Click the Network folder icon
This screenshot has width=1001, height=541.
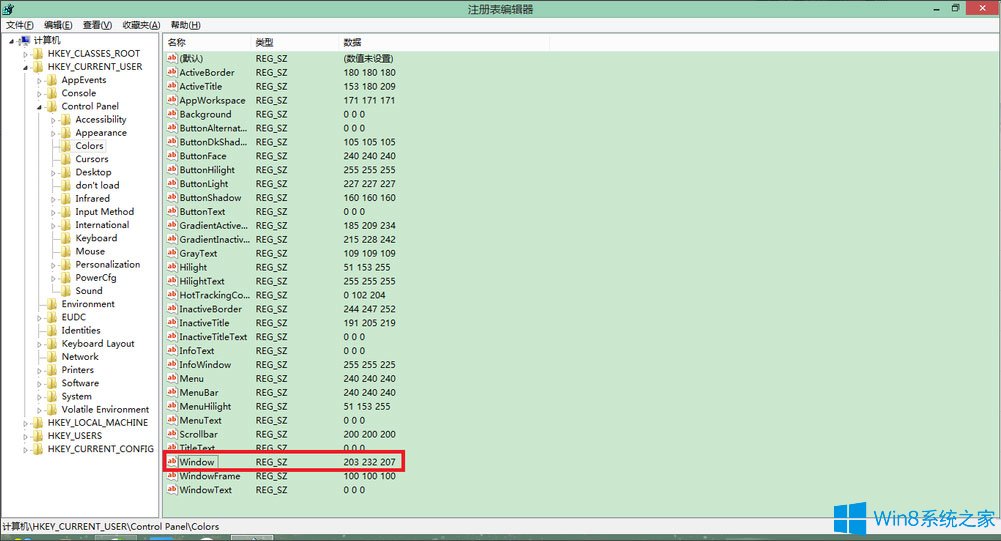click(52, 357)
